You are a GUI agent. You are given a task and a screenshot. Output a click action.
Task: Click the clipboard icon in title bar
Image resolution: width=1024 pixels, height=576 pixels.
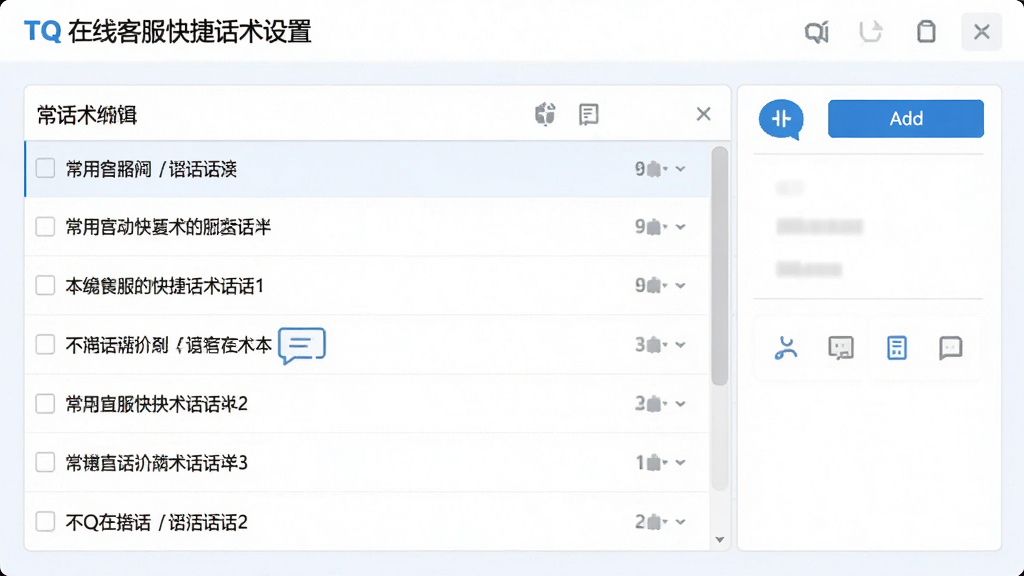coord(926,31)
